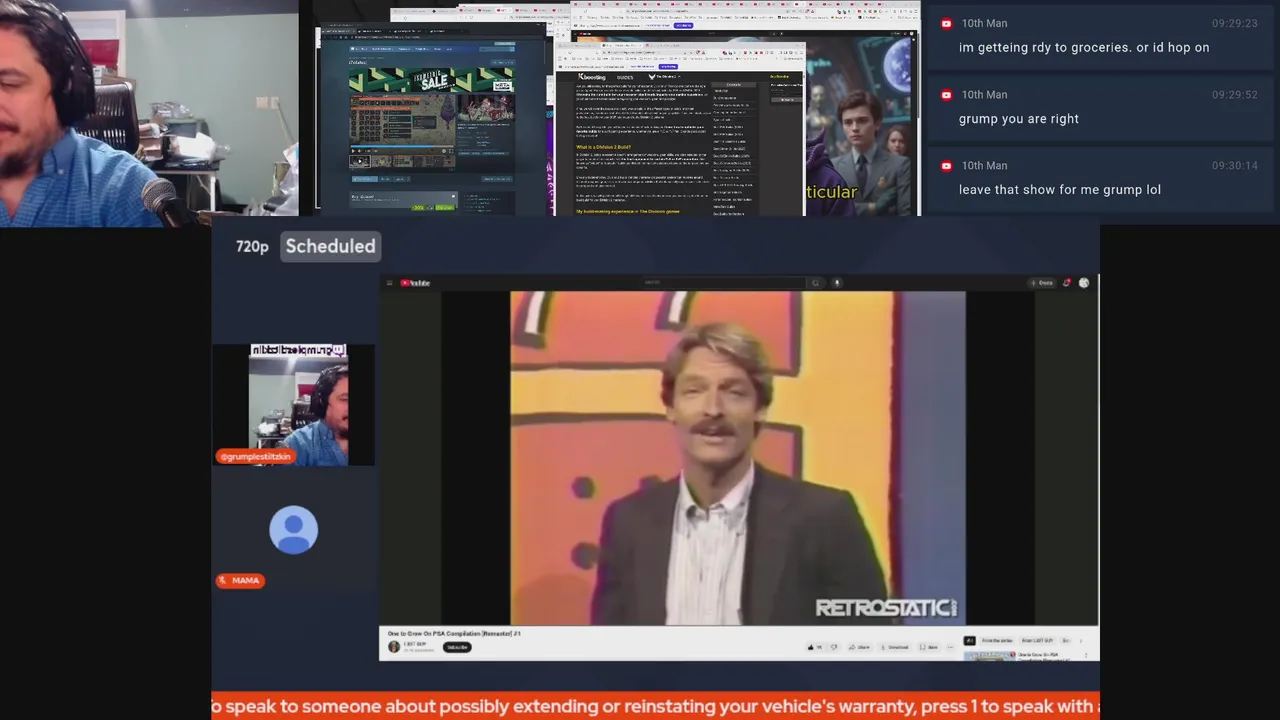The height and width of the screenshot is (720, 1280).
Task: Select the 'All' chip in YouTube sidebar
Action: 969,641
